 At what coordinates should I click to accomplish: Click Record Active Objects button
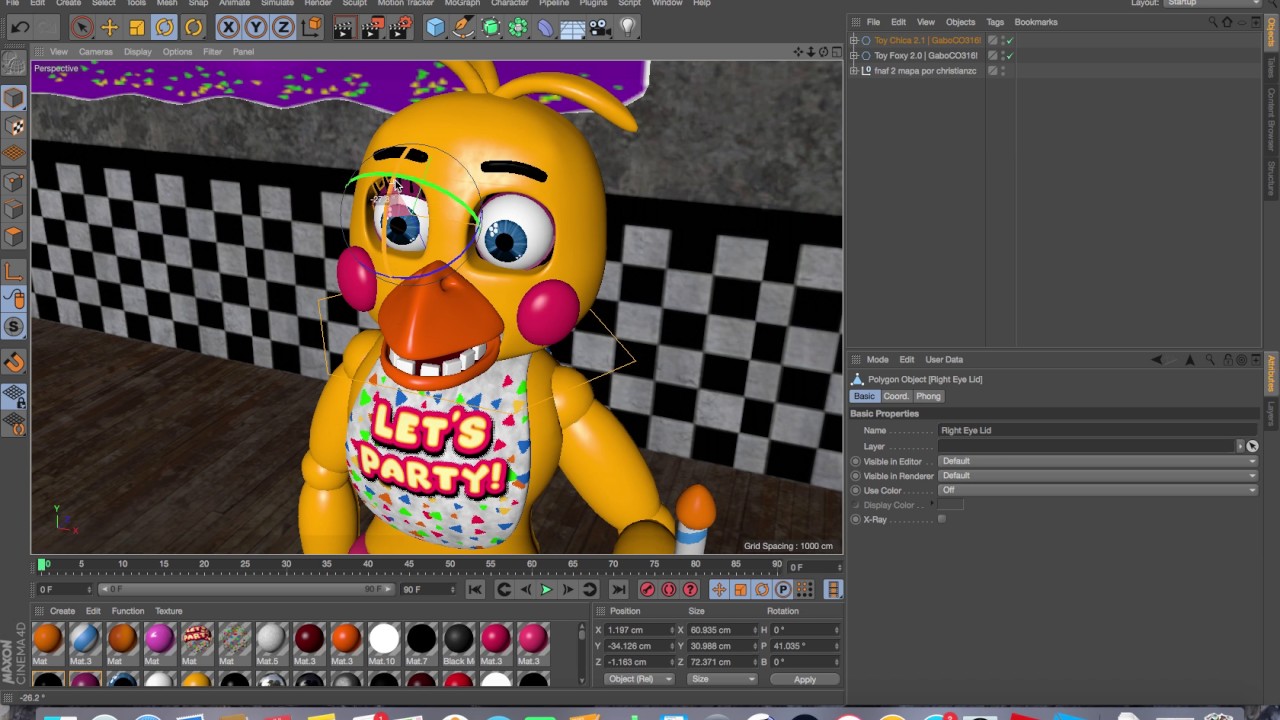[x=647, y=590]
